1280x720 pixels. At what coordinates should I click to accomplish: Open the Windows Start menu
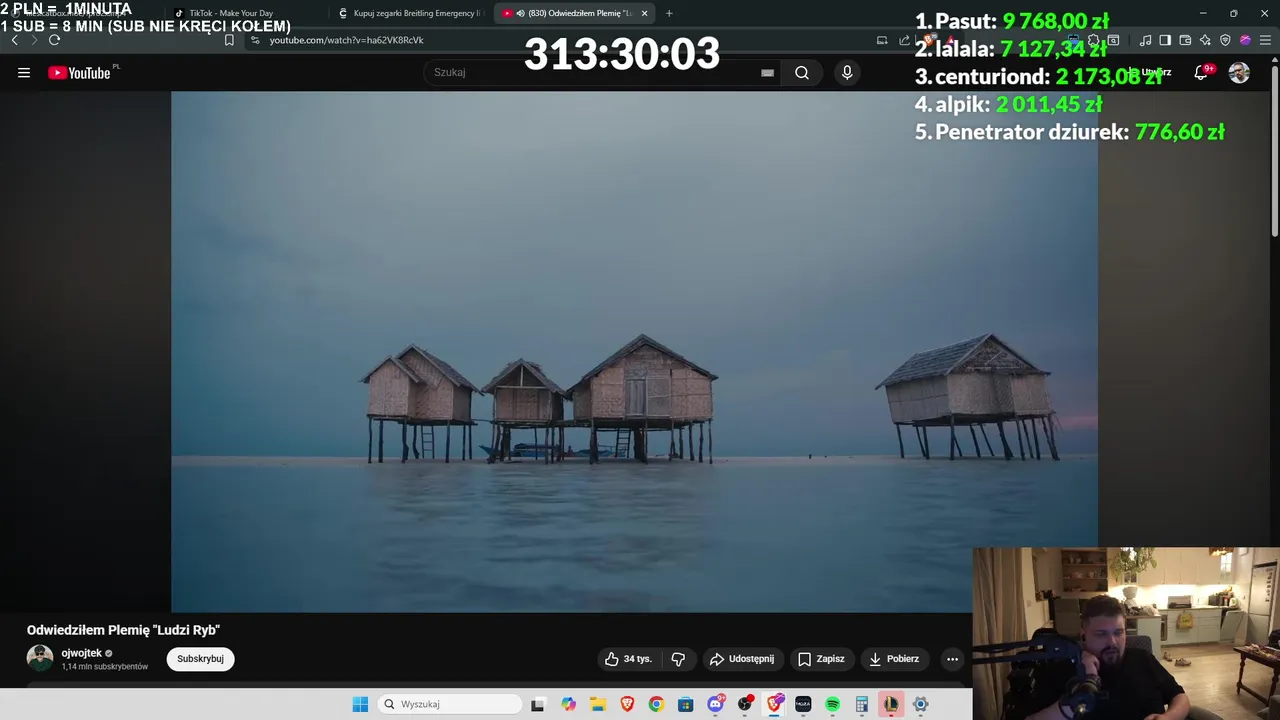360,704
